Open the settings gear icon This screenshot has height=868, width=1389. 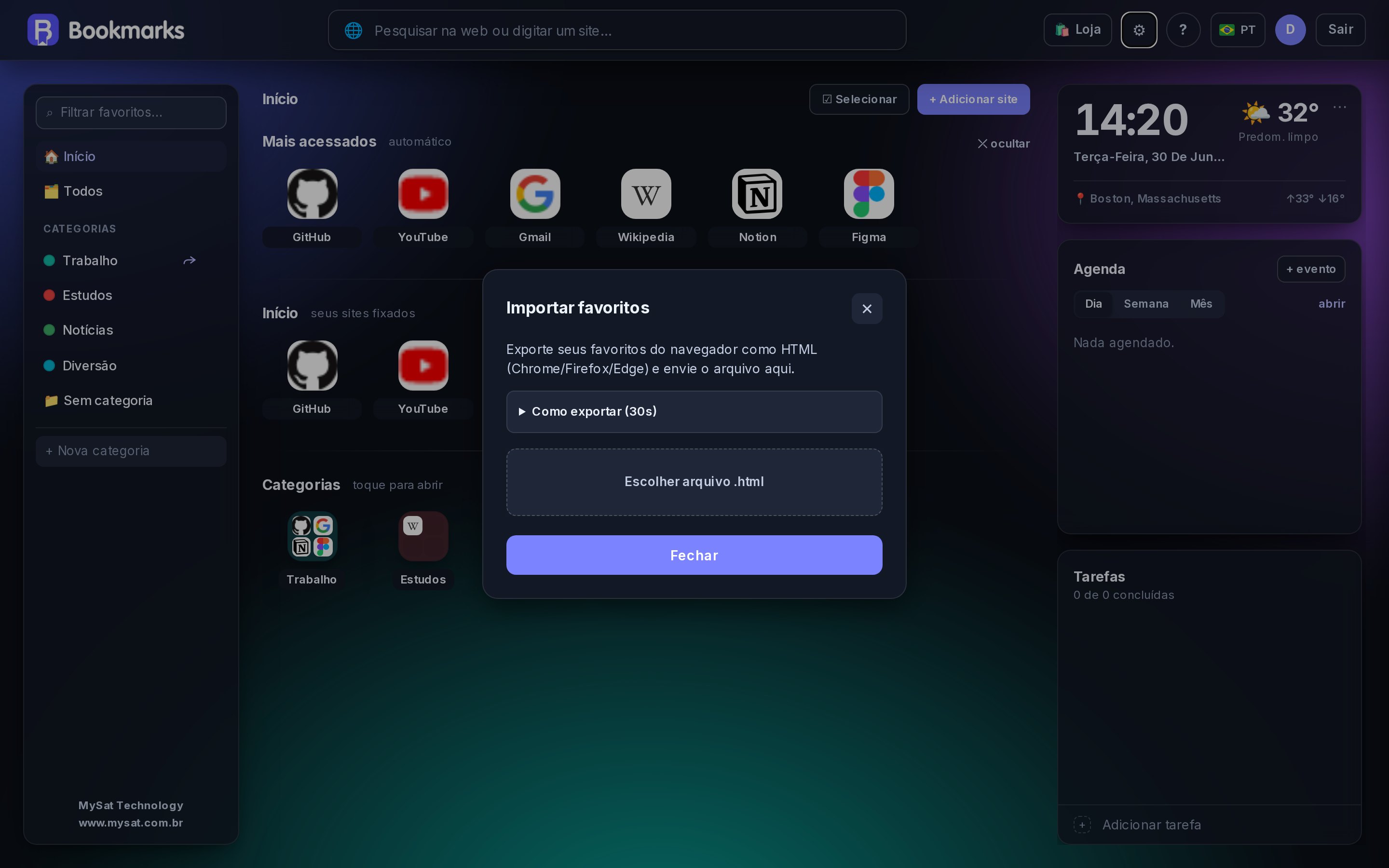1139,30
